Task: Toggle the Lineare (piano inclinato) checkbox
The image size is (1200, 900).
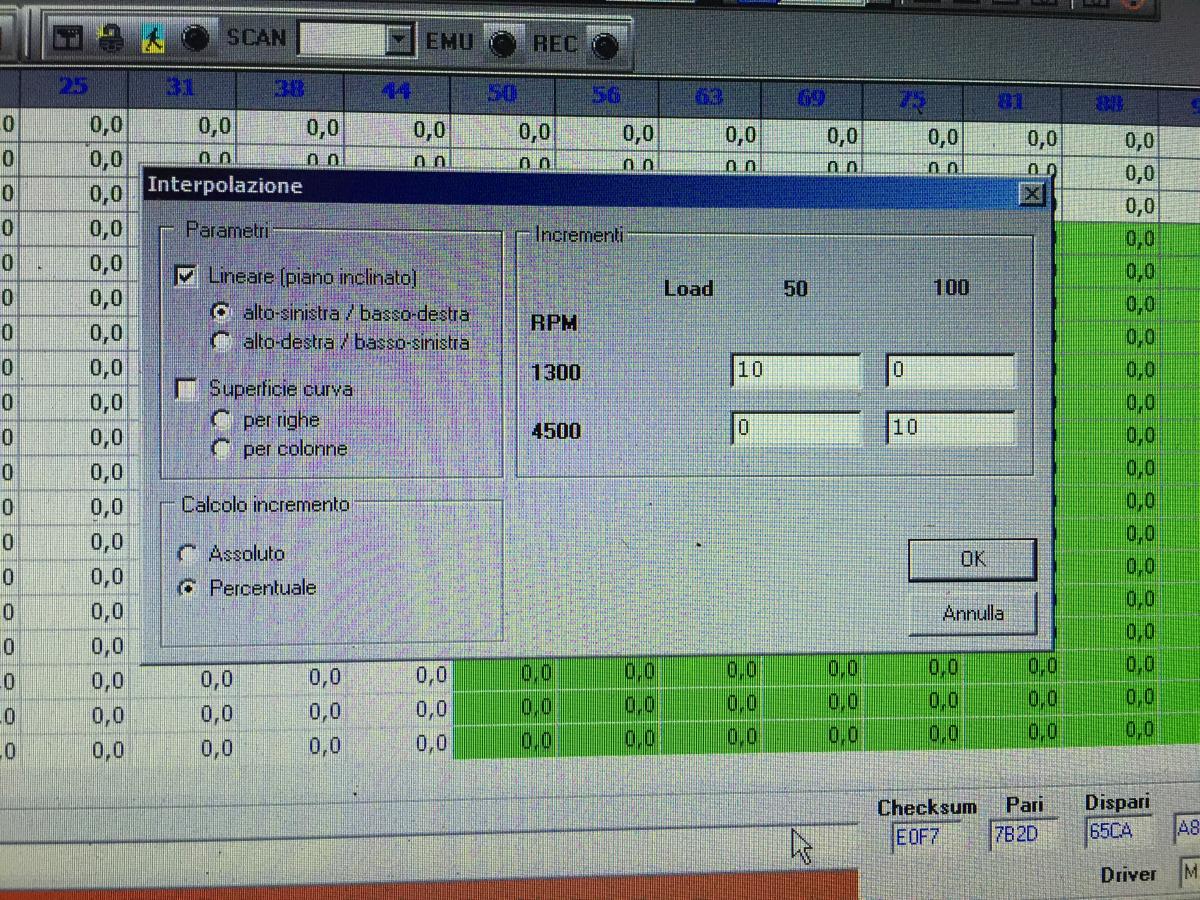Action: pyautogui.click(x=186, y=276)
